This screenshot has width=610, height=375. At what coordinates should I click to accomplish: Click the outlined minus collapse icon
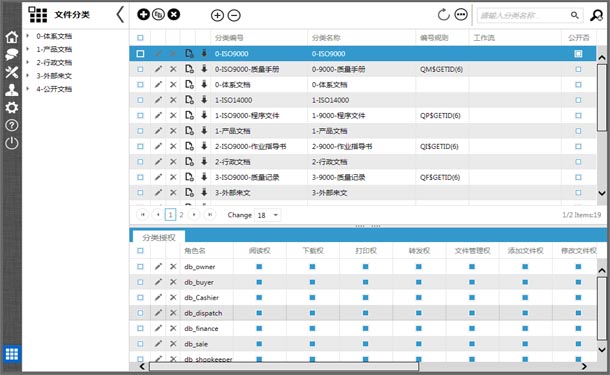[x=234, y=16]
